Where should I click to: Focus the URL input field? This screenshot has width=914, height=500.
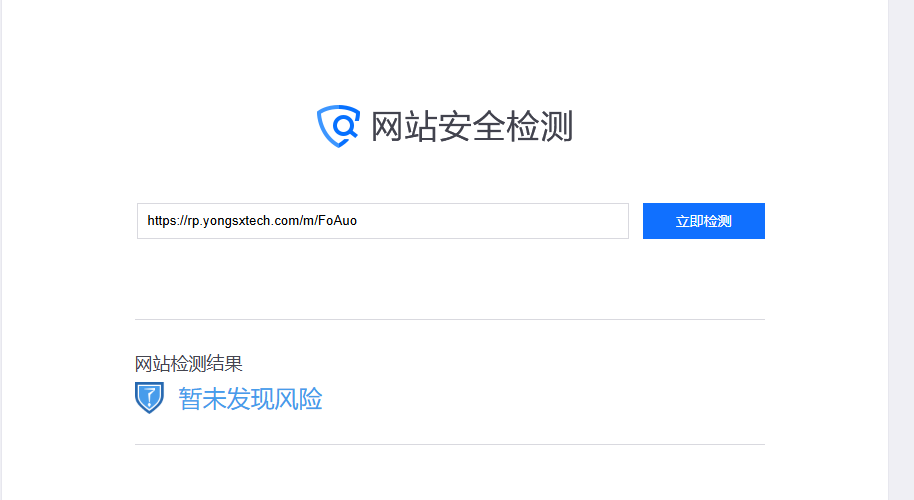(x=383, y=221)
